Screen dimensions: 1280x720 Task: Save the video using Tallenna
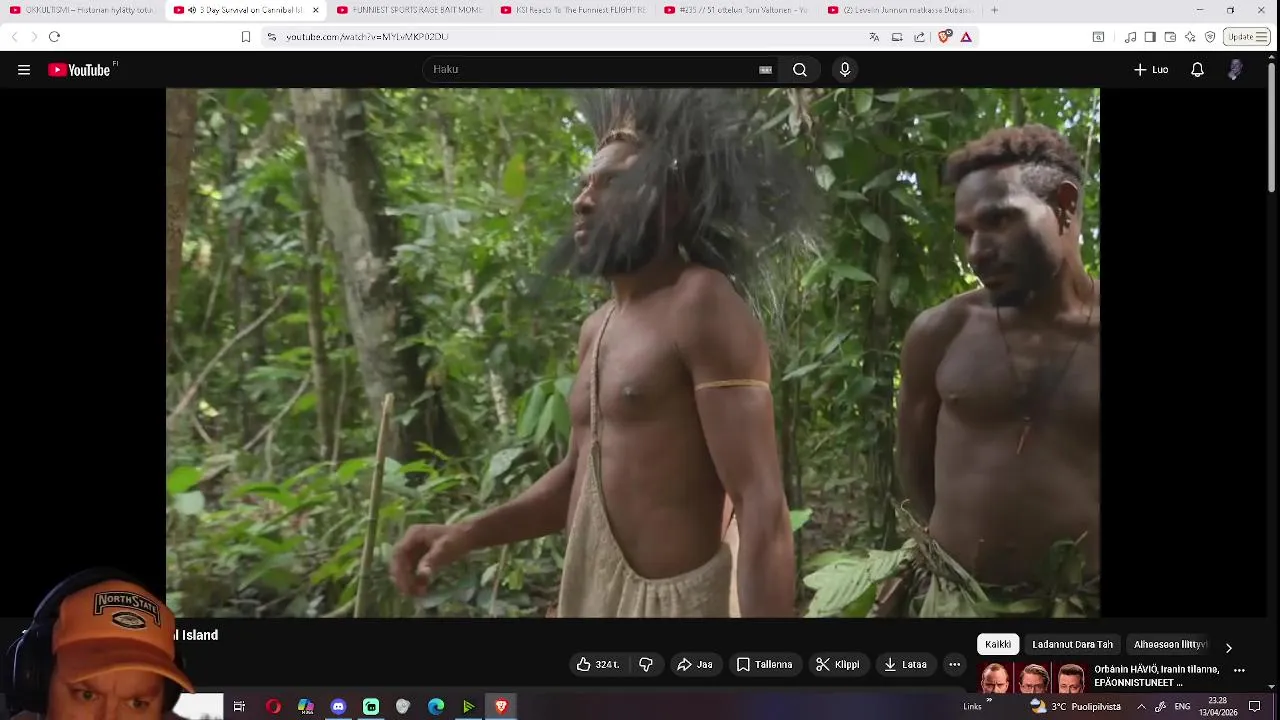coord(765,665)
